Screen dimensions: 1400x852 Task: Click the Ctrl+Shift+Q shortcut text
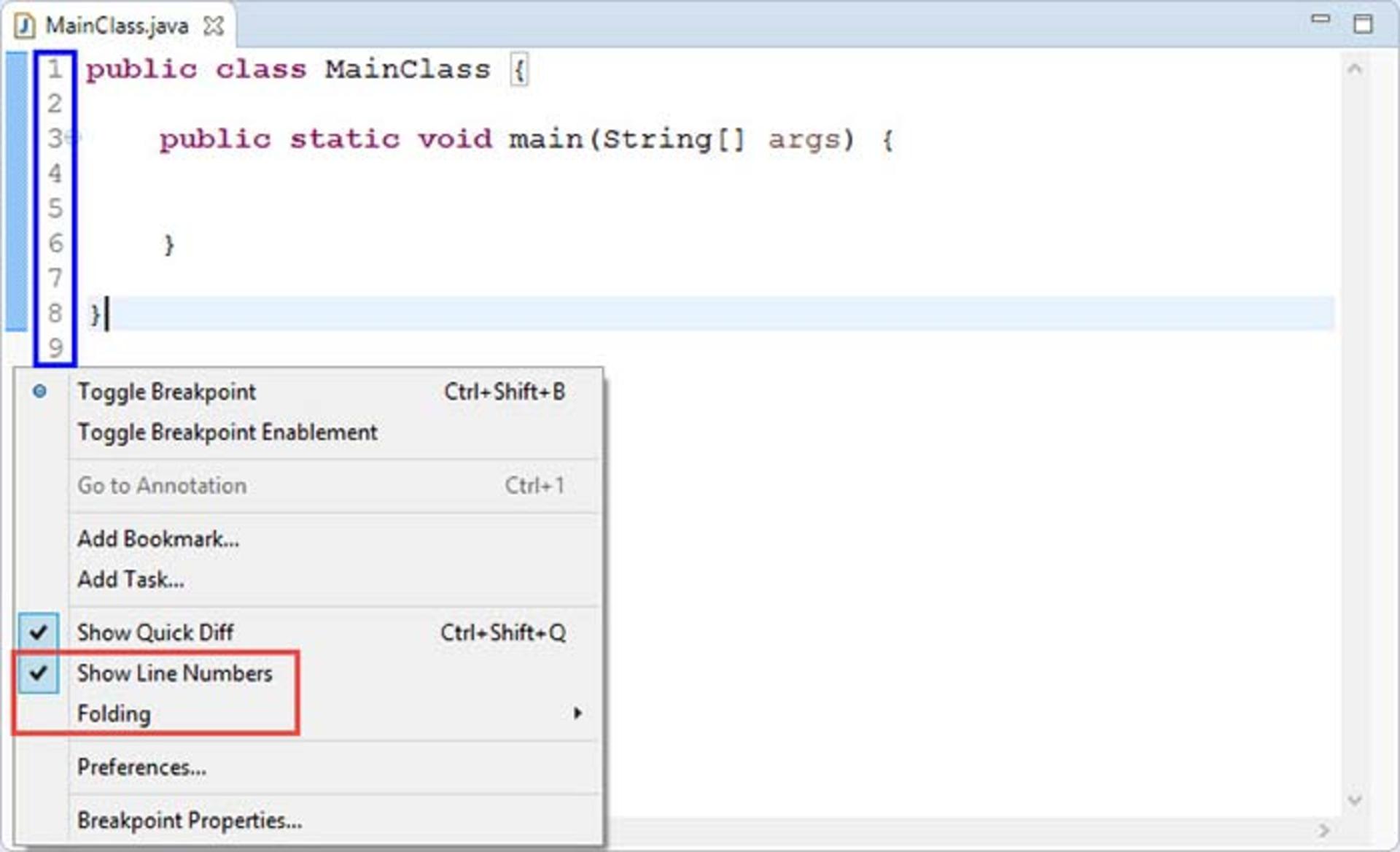point(503,632)
